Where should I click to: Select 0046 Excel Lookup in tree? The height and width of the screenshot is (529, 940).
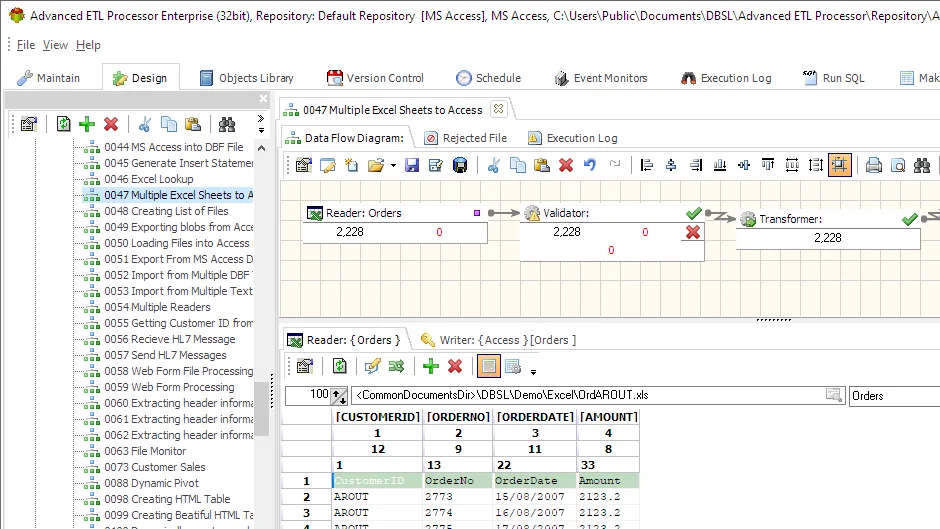[149, 179]
